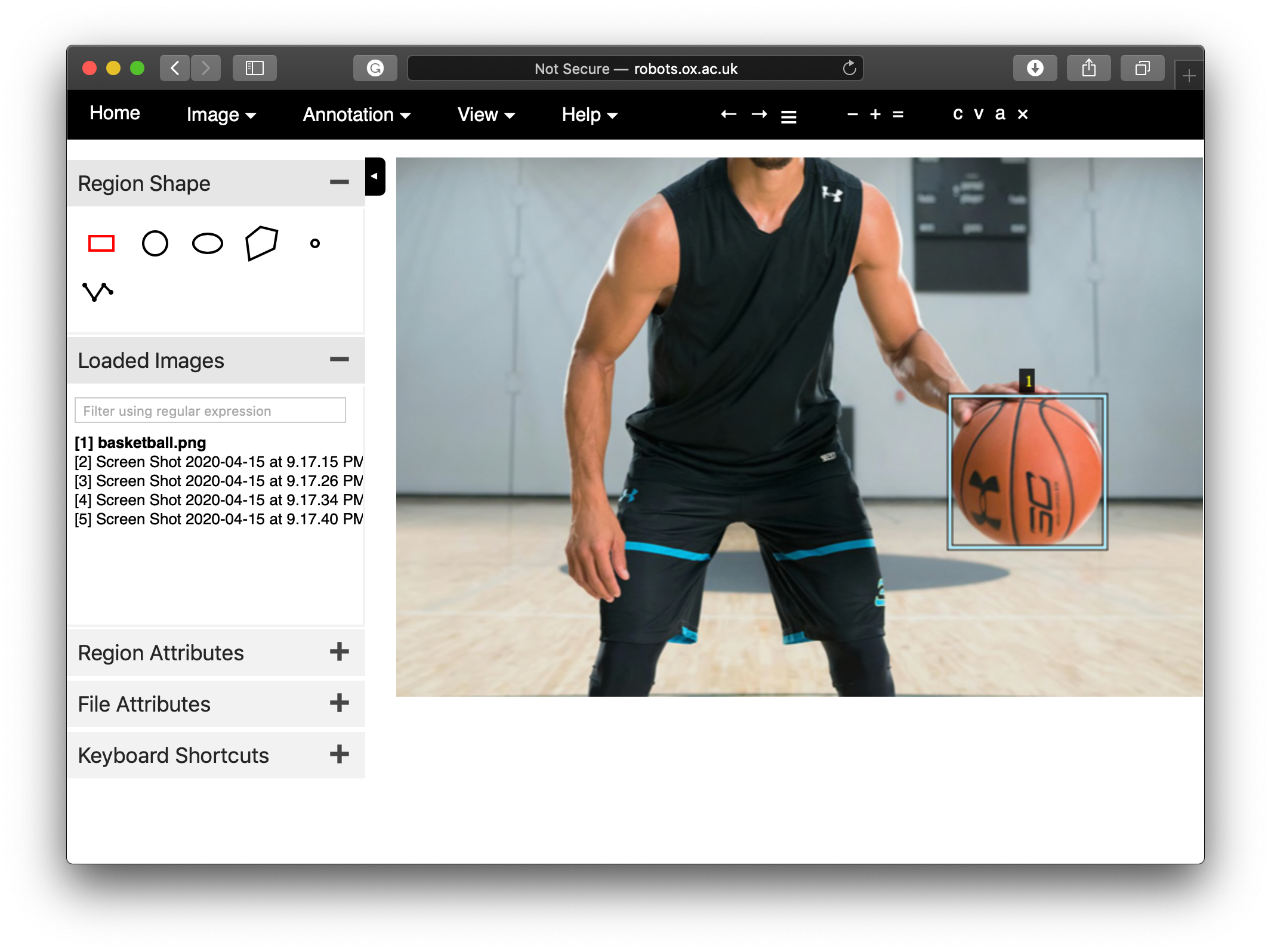This screenshot has width=1271, height=952.
Task: Select the polyline region shape tool
Action: [97, 292]
